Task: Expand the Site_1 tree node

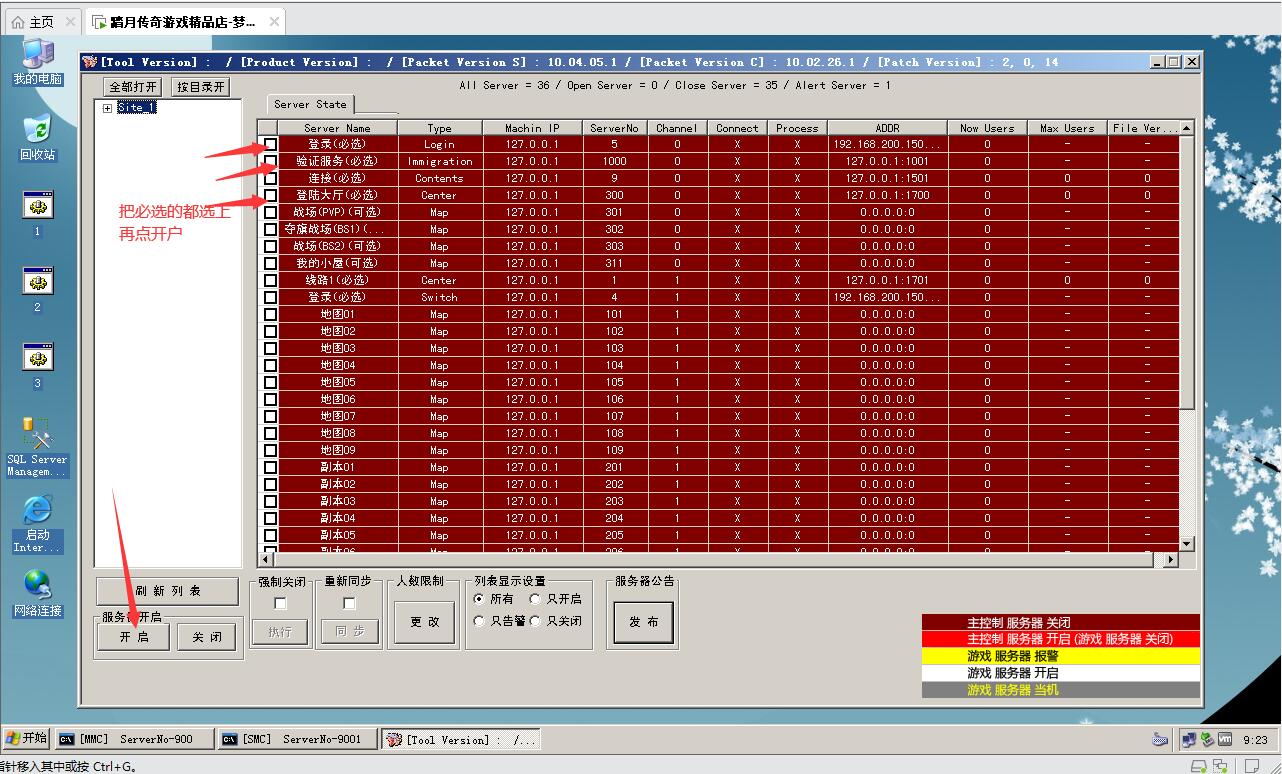Action: point(107,108)
